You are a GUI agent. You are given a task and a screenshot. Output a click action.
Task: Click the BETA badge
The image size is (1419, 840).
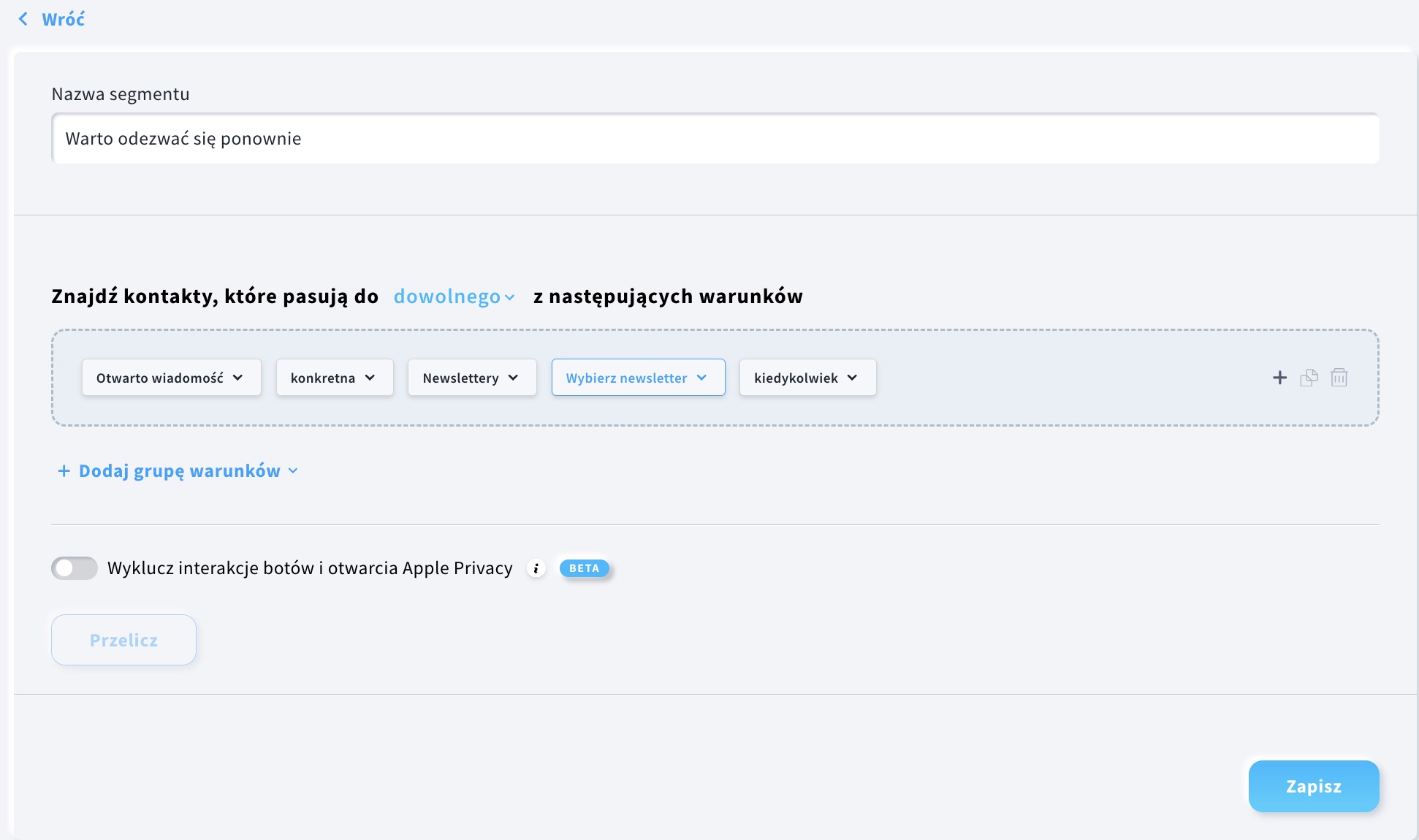584,568
